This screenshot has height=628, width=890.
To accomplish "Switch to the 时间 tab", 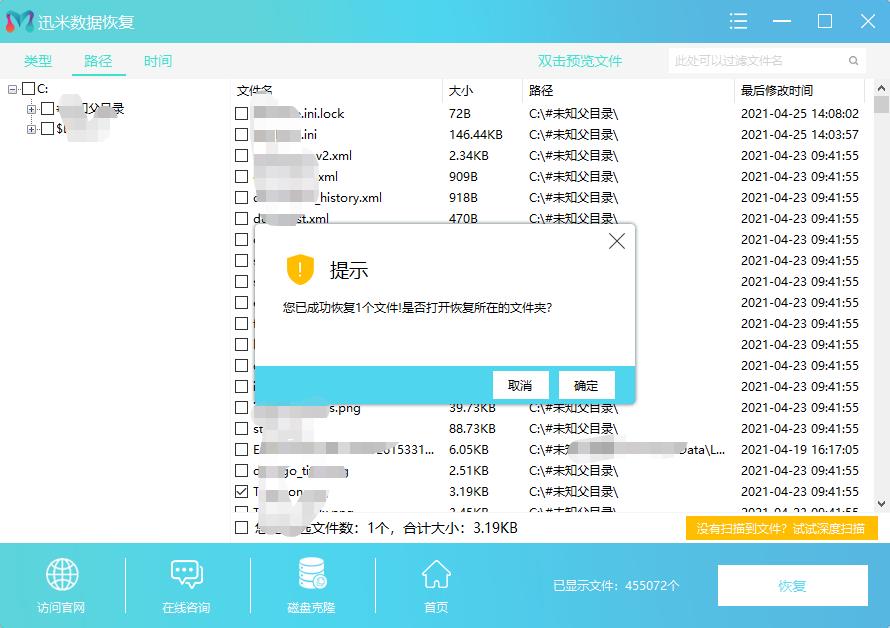I will coord(157,60).
